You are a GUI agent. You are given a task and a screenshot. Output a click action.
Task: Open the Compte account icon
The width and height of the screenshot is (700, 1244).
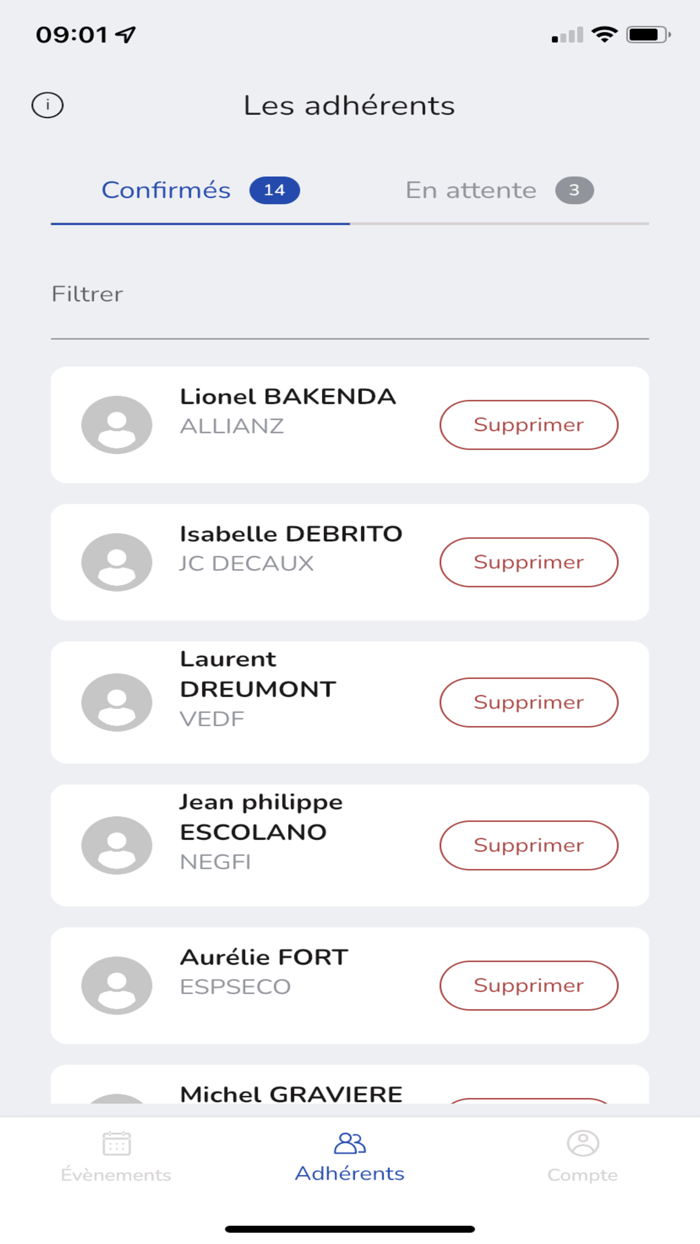pyautogui.click(x=583, y=1142)
